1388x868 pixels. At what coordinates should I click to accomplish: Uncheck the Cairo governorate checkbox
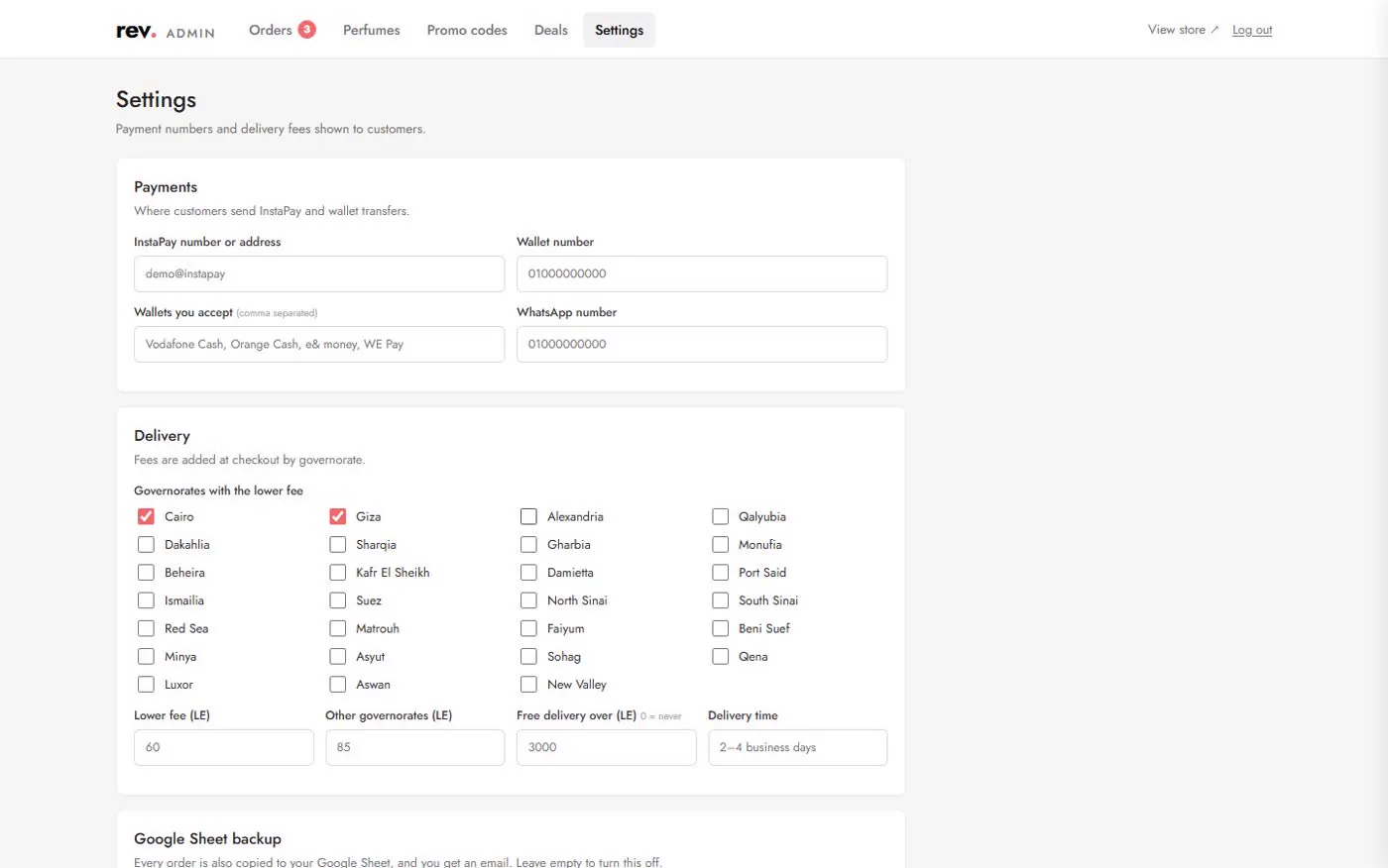[x=146, y=516]
